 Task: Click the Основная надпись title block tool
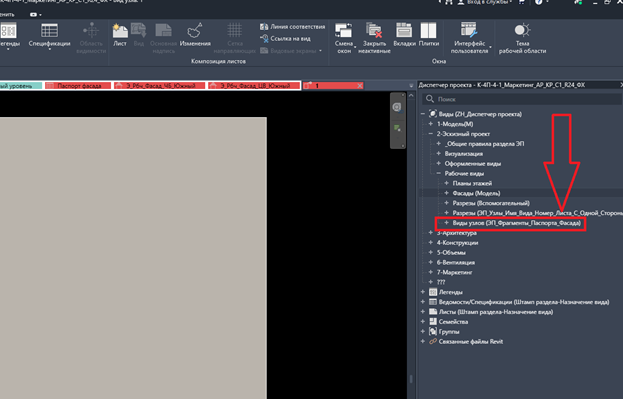point(163,38)
